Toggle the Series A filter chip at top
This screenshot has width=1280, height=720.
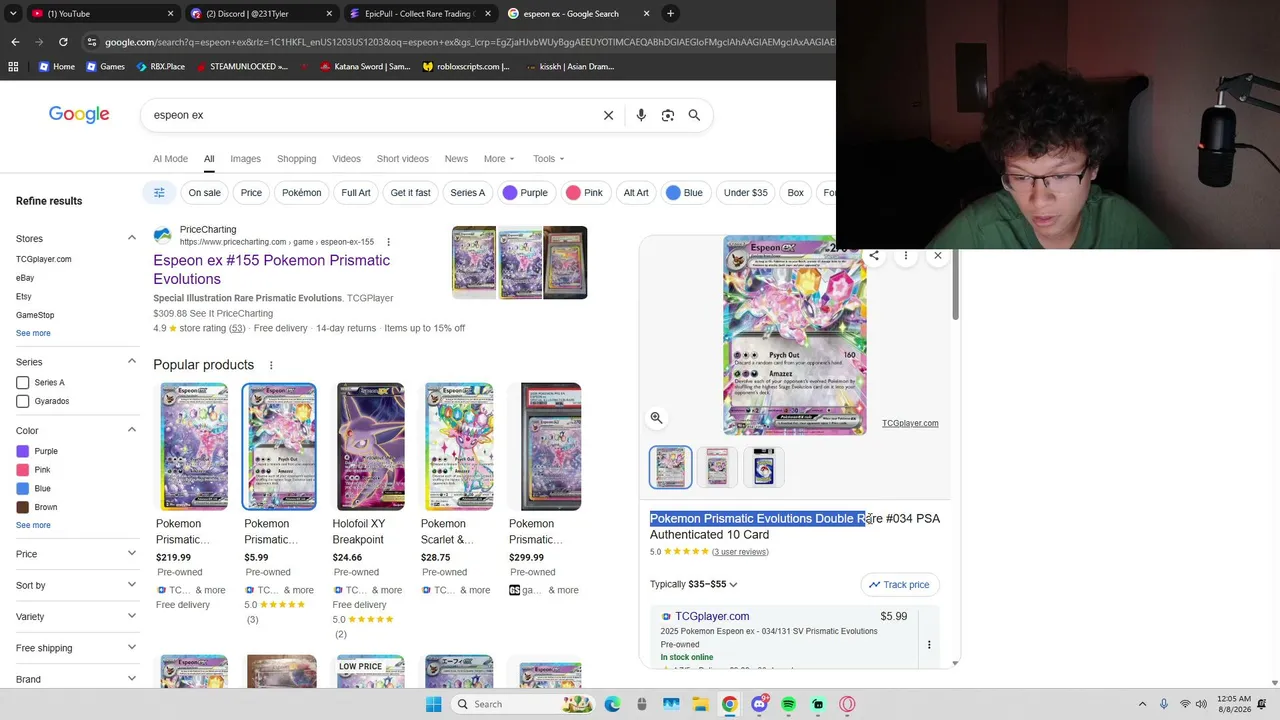(x=468, y=193)
